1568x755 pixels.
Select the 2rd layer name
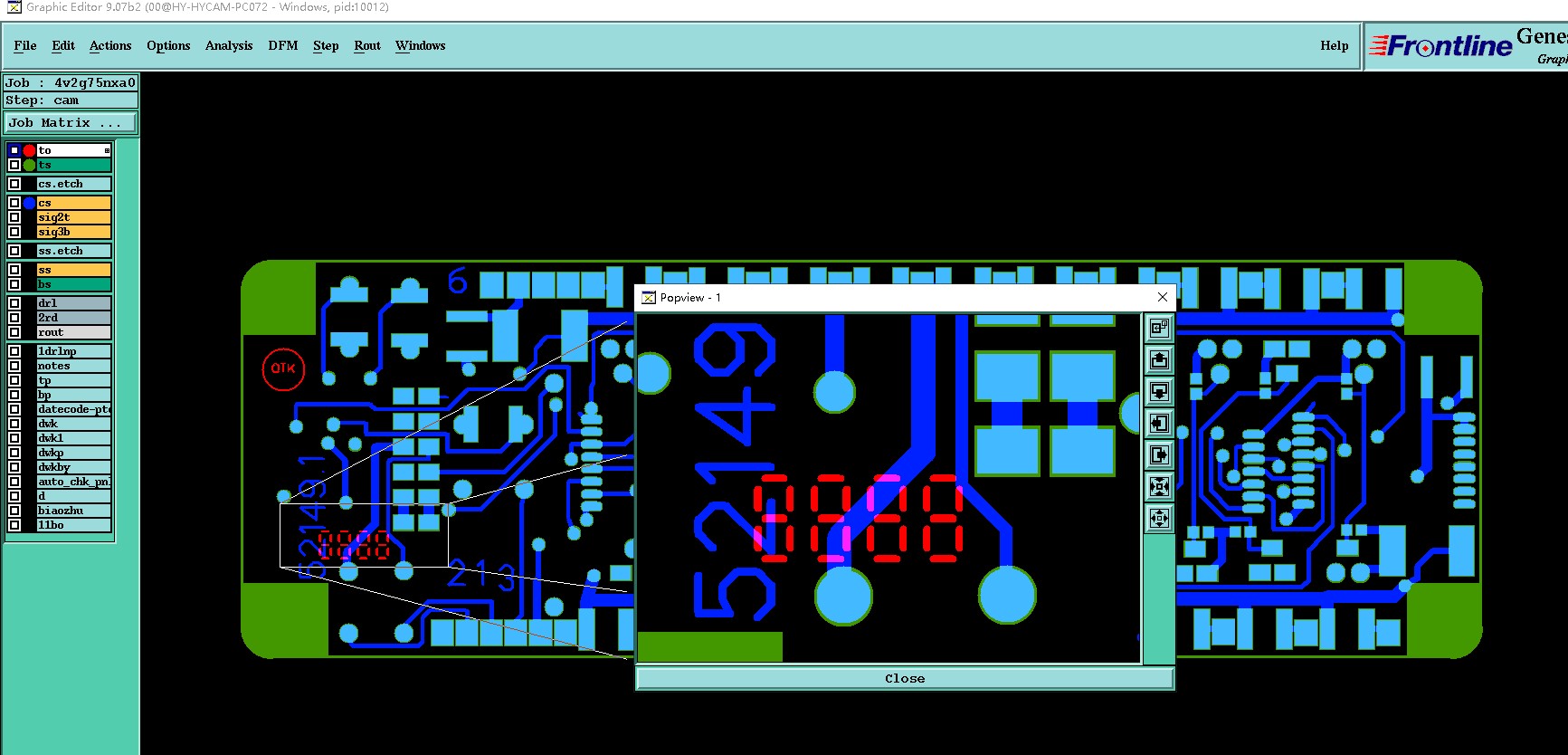point(73,318)
